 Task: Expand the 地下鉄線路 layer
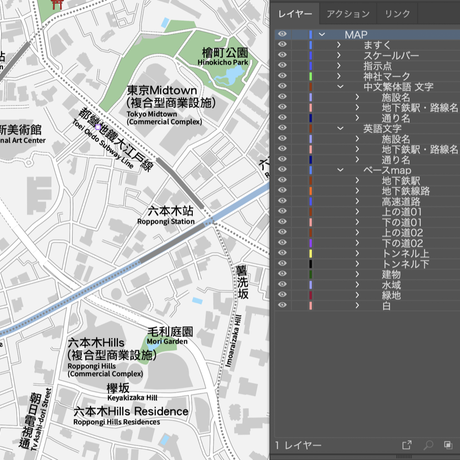coord(357,191)
